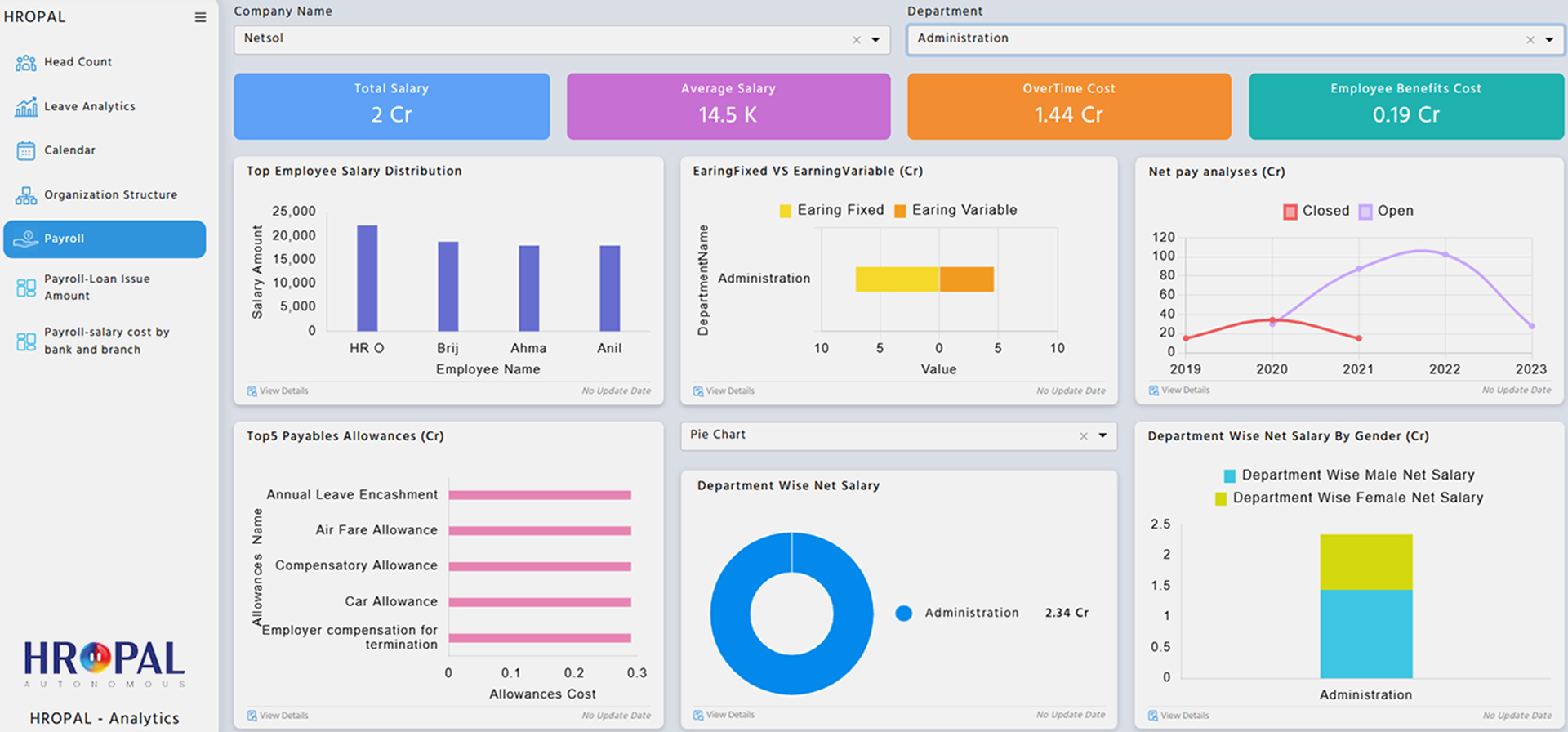The image size is (1568, 732).
Task: Toggle the hamburger sidebar menu
Action: coord(200,17)
